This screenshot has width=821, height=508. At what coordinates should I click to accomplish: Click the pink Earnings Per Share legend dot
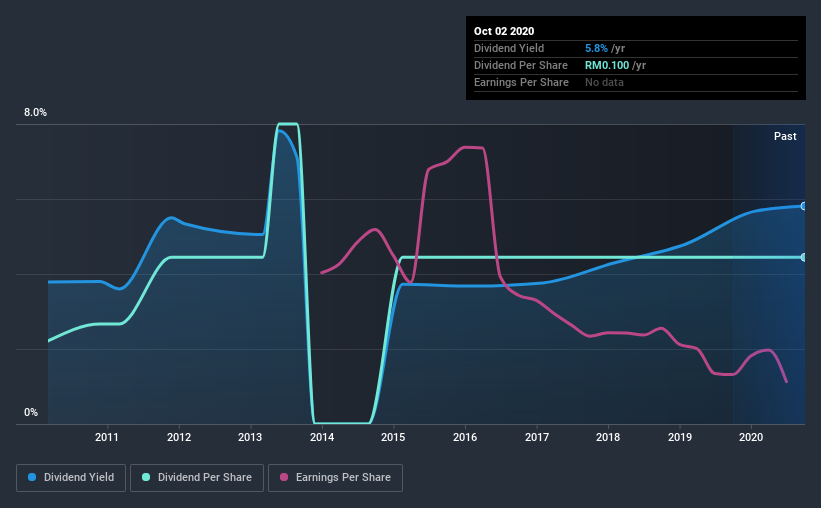coord(284,477)
